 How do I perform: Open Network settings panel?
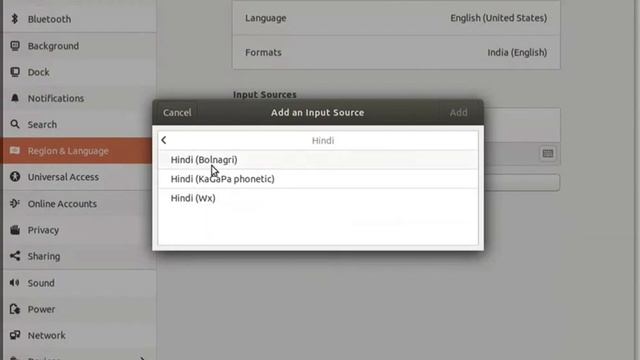79,335
